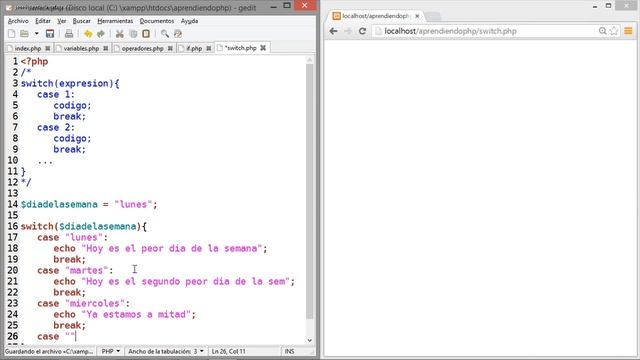Bookmark the page with the star icon
Screen dimensions: 640x360
click(x=614, y=31)
